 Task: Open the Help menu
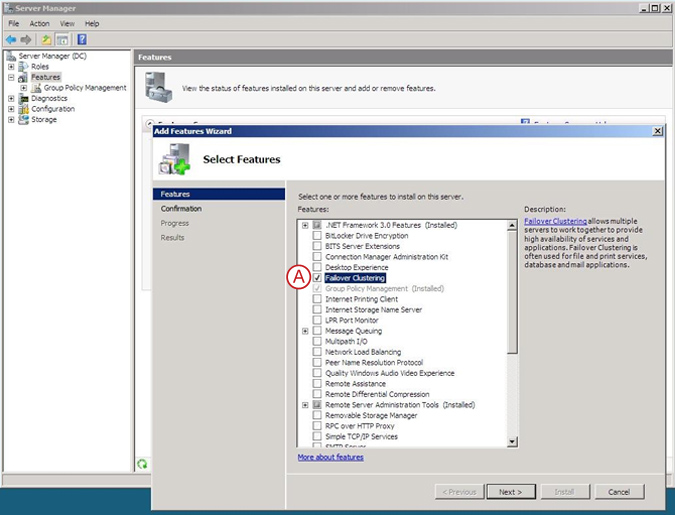(x=92, y=24)
